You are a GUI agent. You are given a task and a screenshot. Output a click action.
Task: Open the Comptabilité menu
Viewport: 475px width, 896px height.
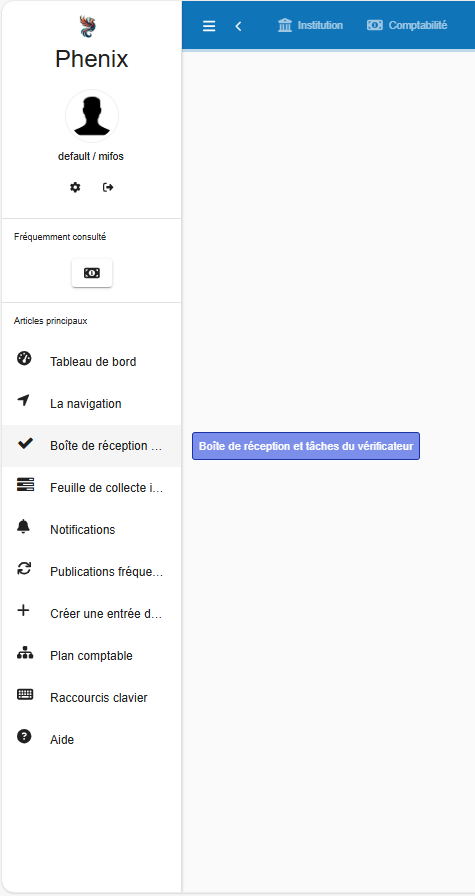(407, 26)
